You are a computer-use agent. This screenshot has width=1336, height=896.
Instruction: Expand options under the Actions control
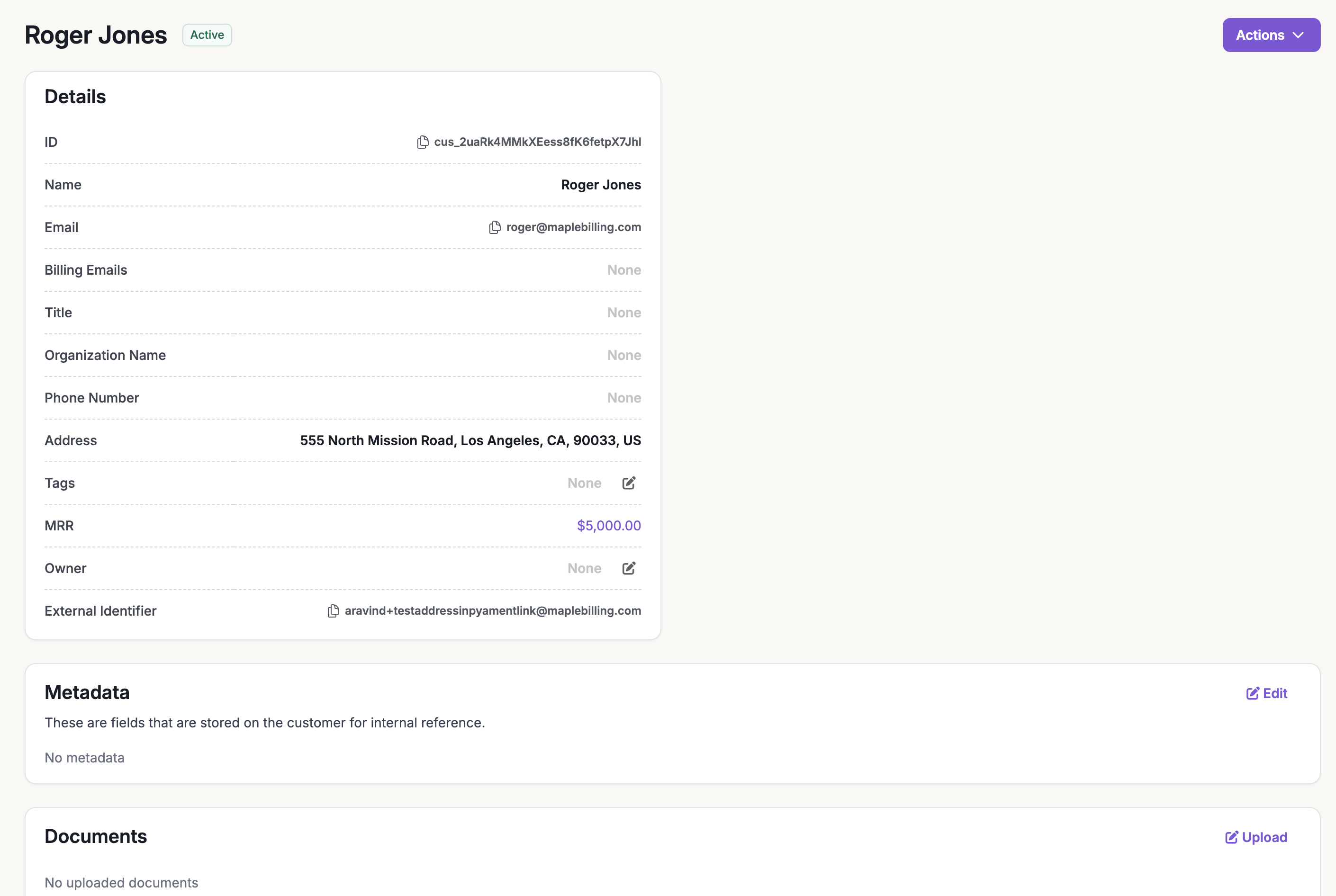pyautogui.click(x=1271, y=35)
